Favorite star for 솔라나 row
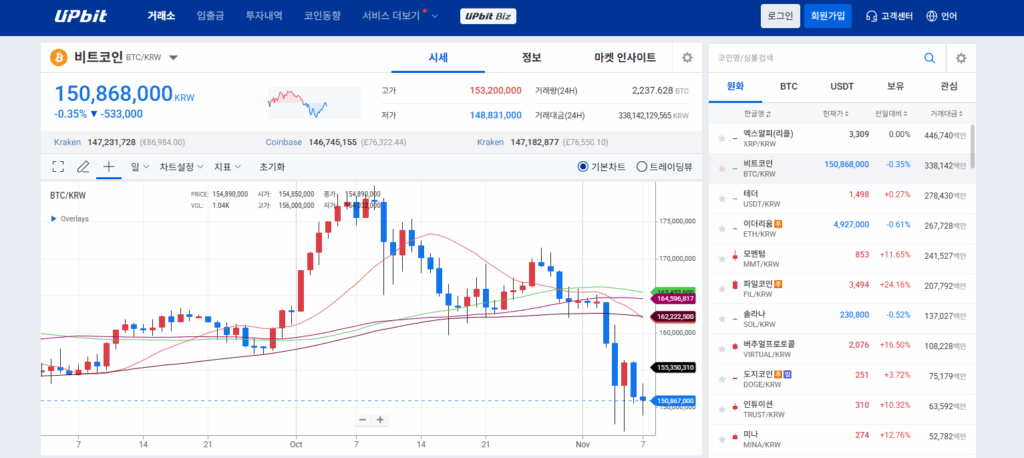Viewport: 1024px width, 458px height. click(722, 319)
